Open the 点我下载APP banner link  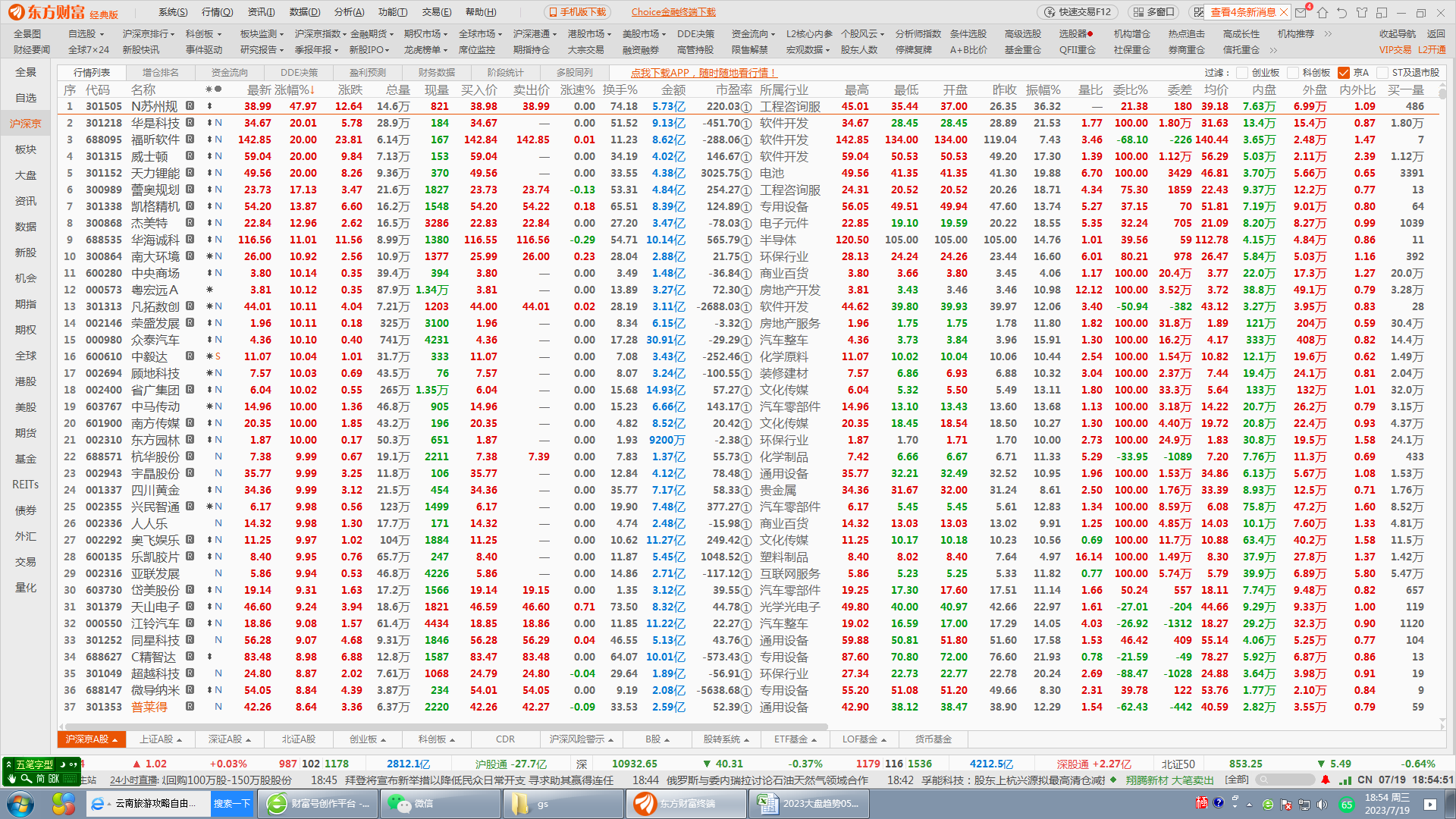tap(704, 73)
